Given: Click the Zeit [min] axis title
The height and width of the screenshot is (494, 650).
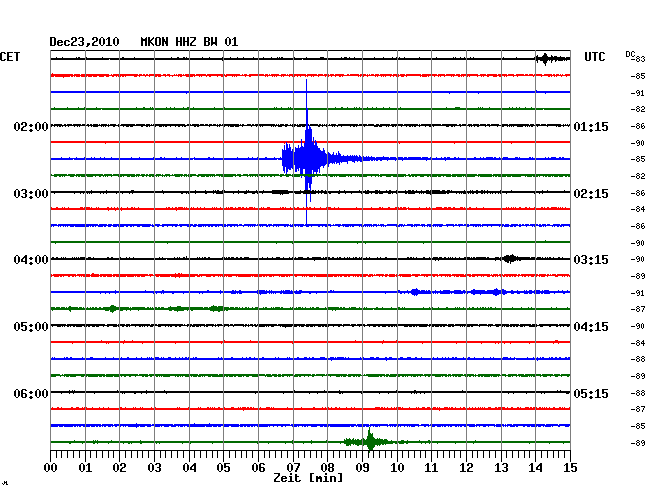Looking at the screenshot, I should 308,478.
